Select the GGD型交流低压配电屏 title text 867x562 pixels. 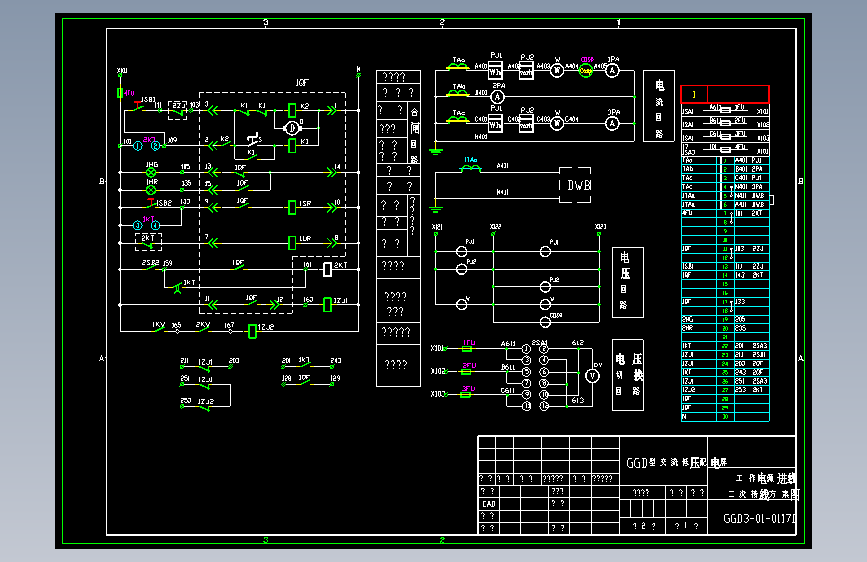pyautogui.click(x=676, y=462)
